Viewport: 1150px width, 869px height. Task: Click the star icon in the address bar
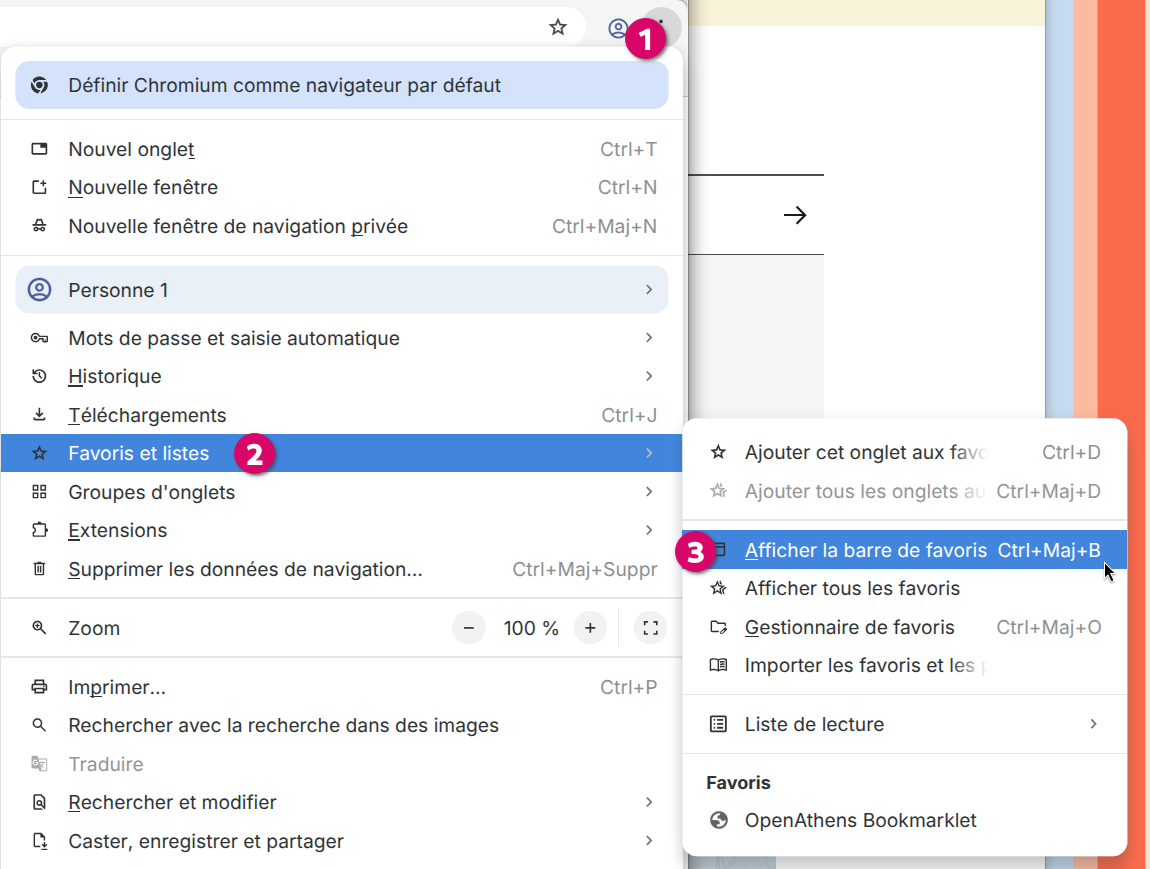[x=558, y=27]
